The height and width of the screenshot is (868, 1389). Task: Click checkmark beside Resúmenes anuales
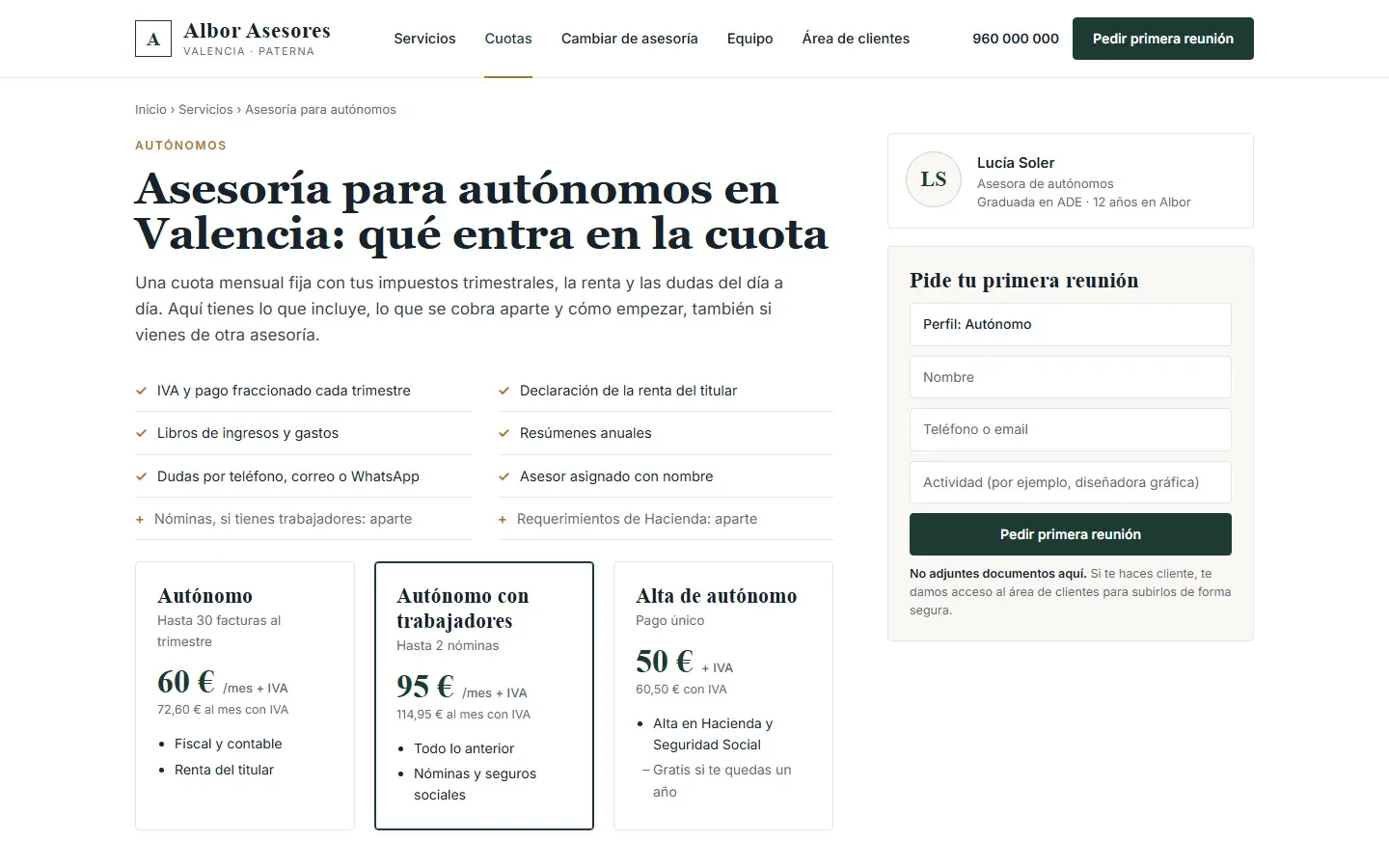[x=504, y=433]
